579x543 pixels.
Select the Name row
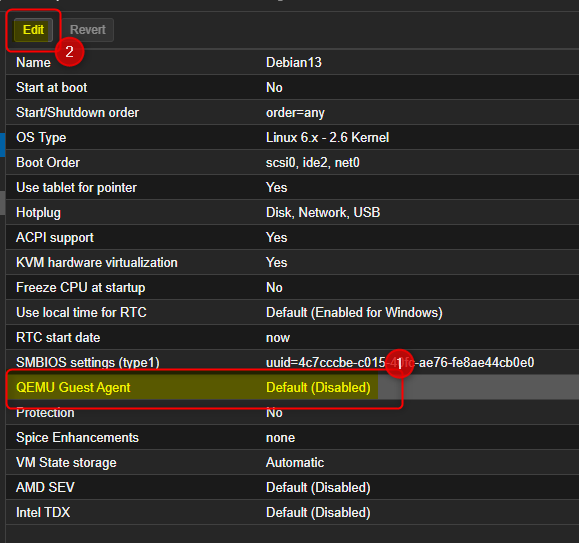coord(292,62)
